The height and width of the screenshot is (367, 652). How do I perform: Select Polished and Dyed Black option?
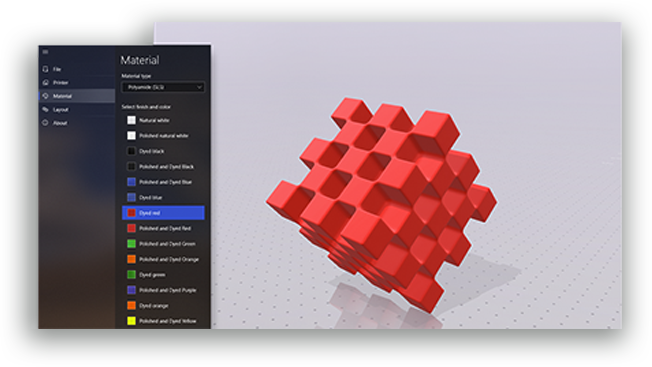click(x=163, y=166)
